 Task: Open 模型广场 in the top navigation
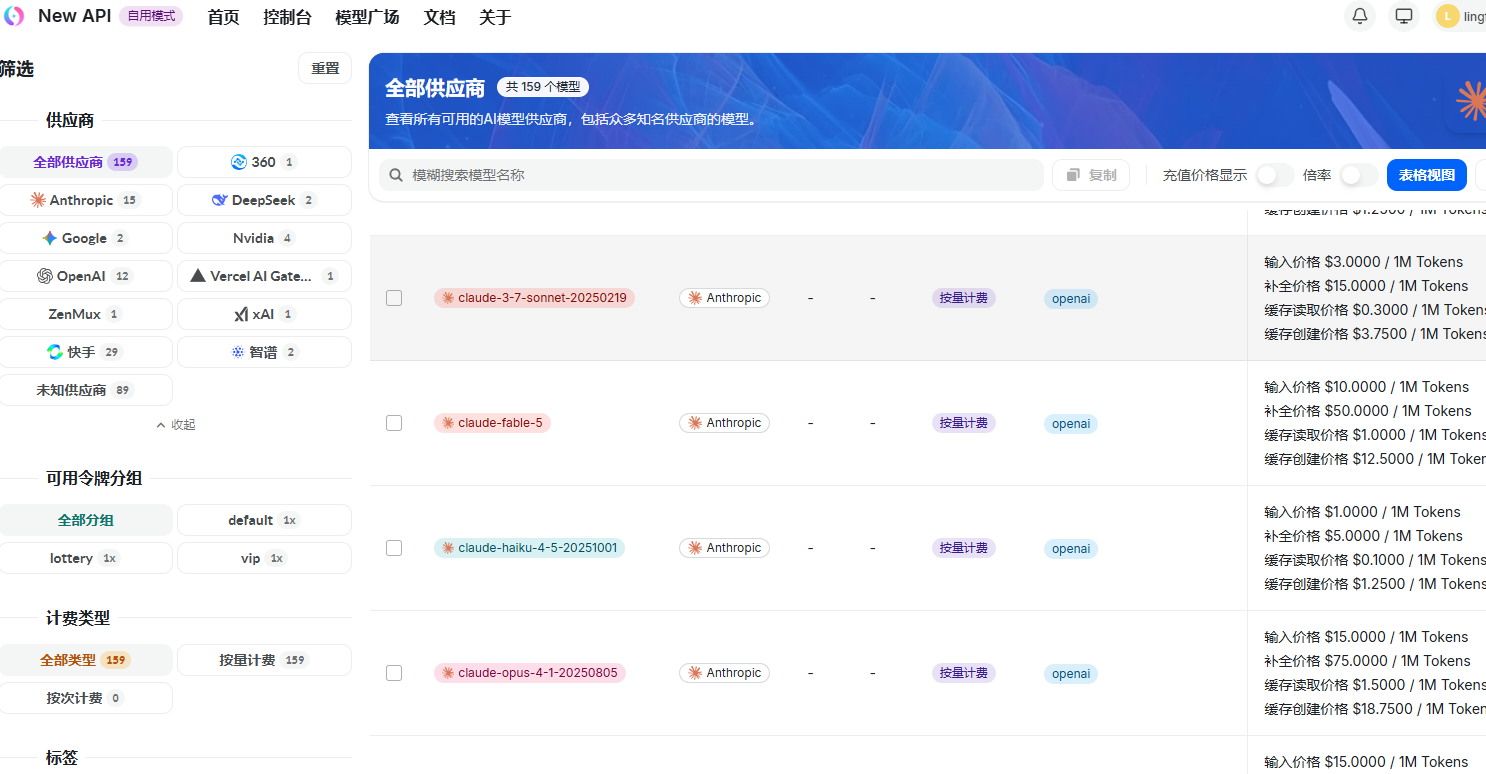pyautogui.click(x=367, y=17)
